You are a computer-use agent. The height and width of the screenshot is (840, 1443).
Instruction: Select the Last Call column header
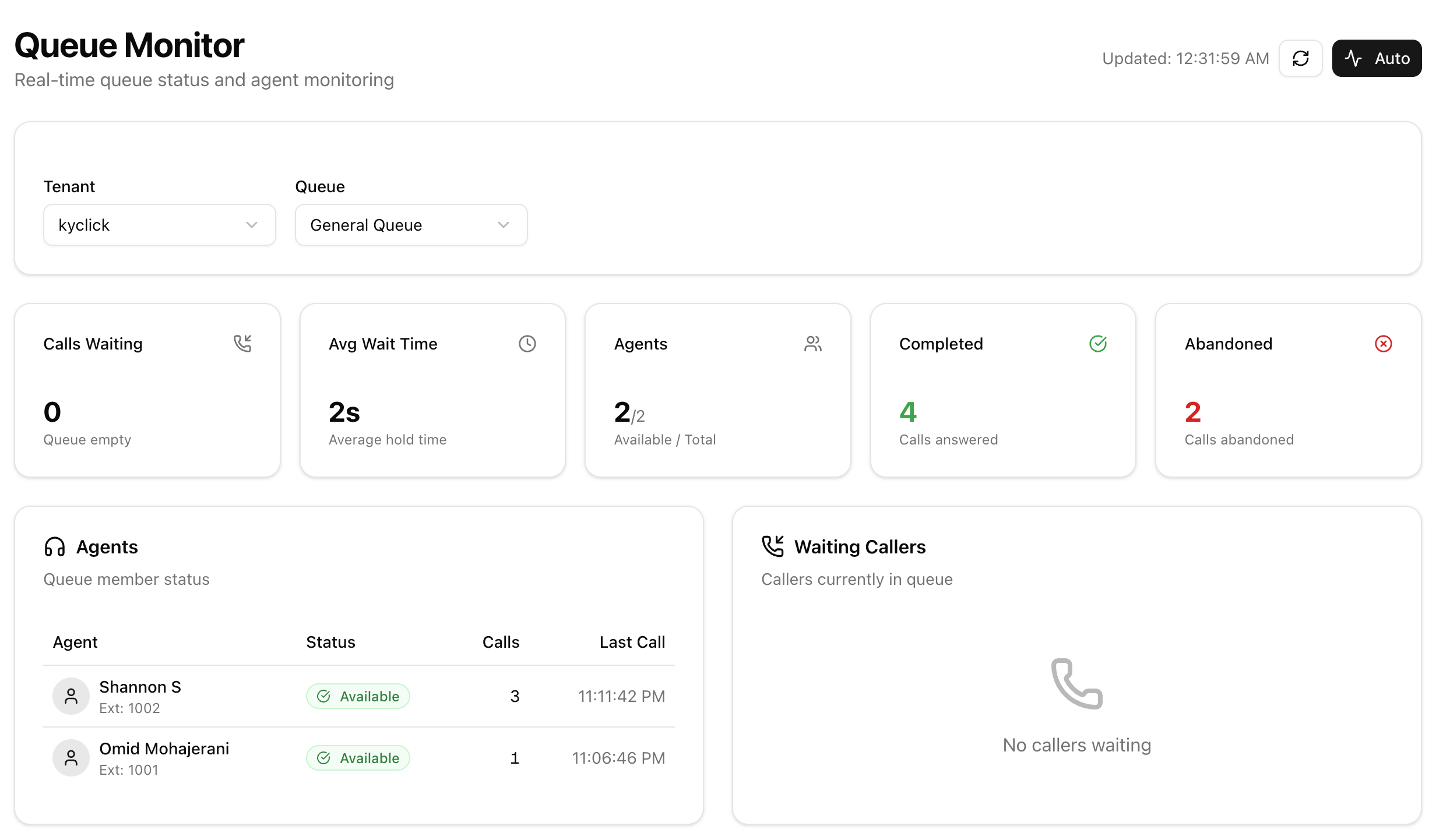632,641
